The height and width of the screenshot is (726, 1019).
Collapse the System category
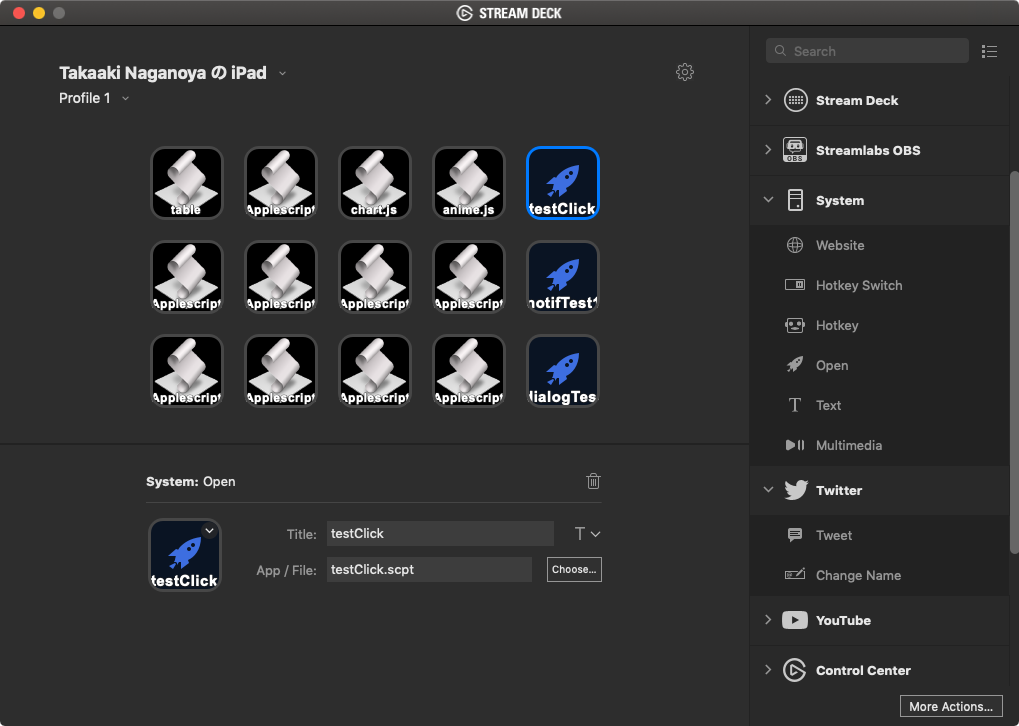768,200
